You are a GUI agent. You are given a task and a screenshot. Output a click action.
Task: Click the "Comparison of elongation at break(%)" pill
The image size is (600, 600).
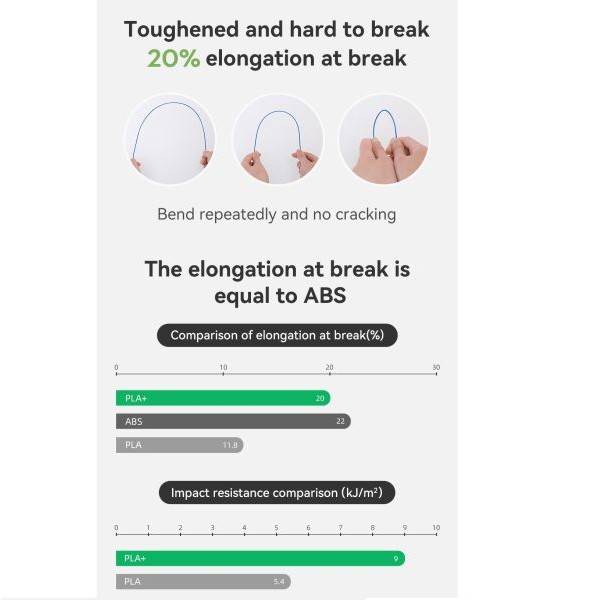click(x=277, y=335)
